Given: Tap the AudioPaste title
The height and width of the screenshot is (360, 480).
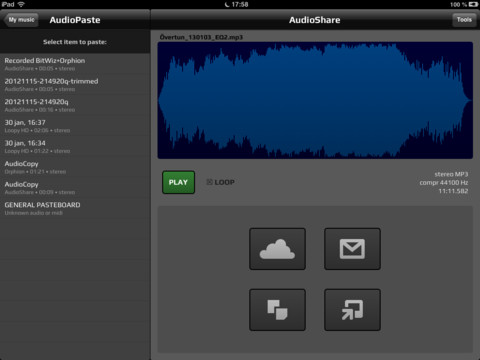Looking at the screenshot, I should coord(75,20).
